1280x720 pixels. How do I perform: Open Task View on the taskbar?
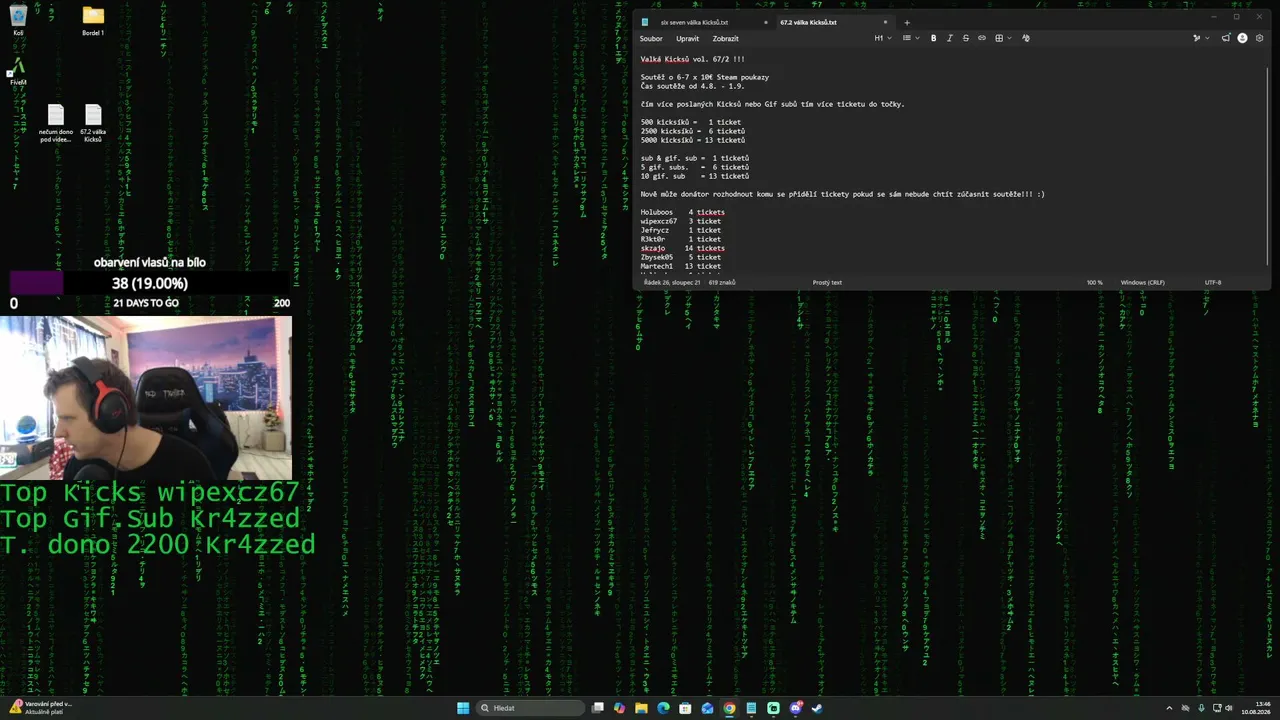598,708
